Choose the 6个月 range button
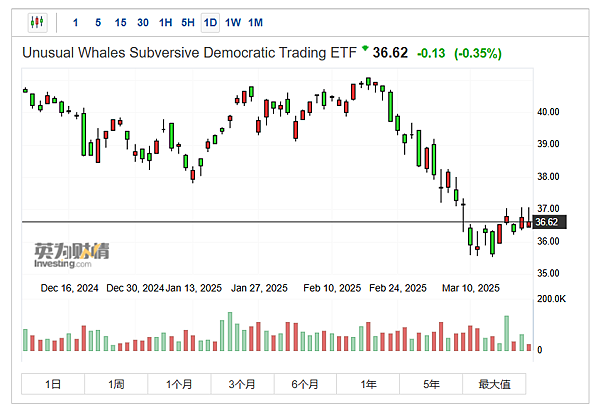600x413 pixels. 305,384
